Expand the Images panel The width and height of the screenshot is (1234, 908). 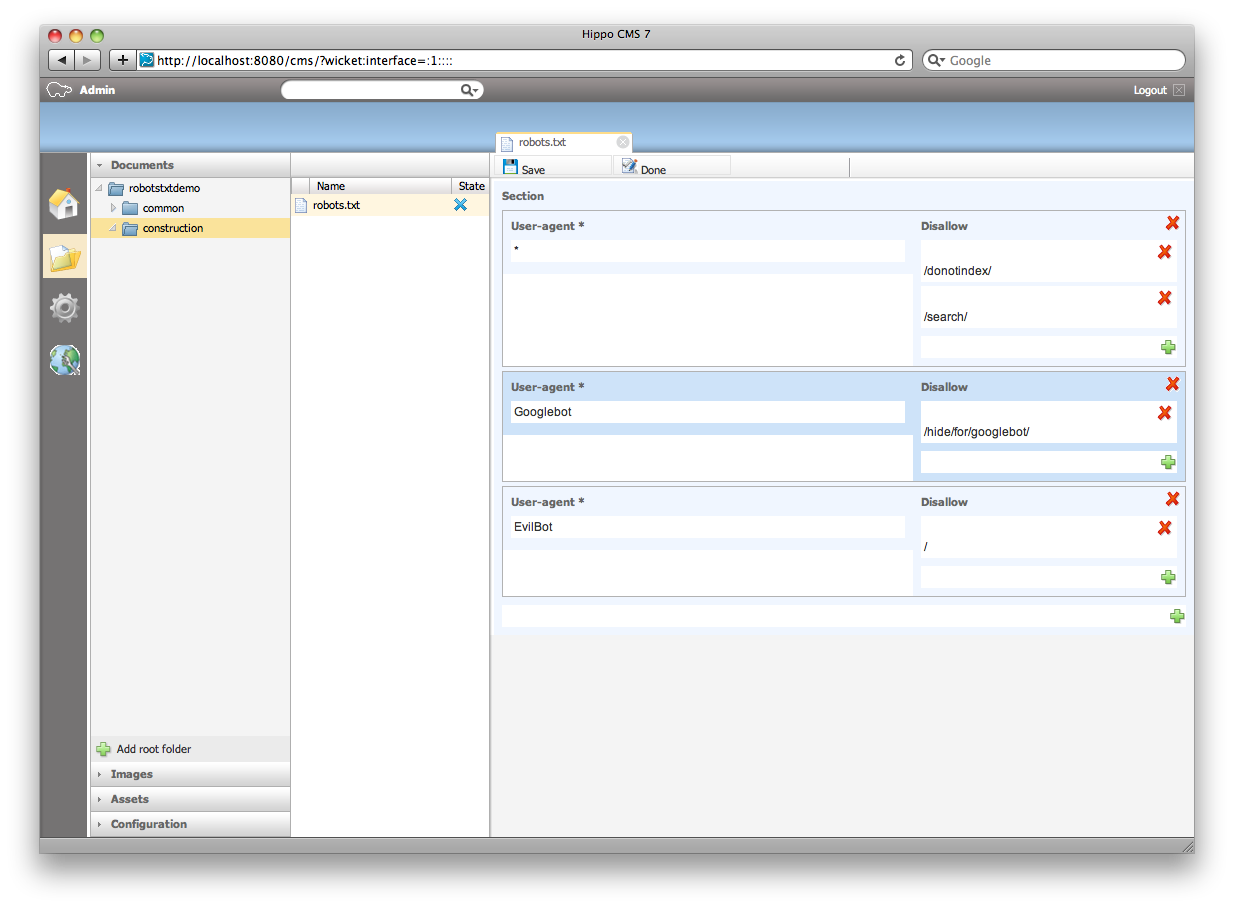tap(131, 774)
